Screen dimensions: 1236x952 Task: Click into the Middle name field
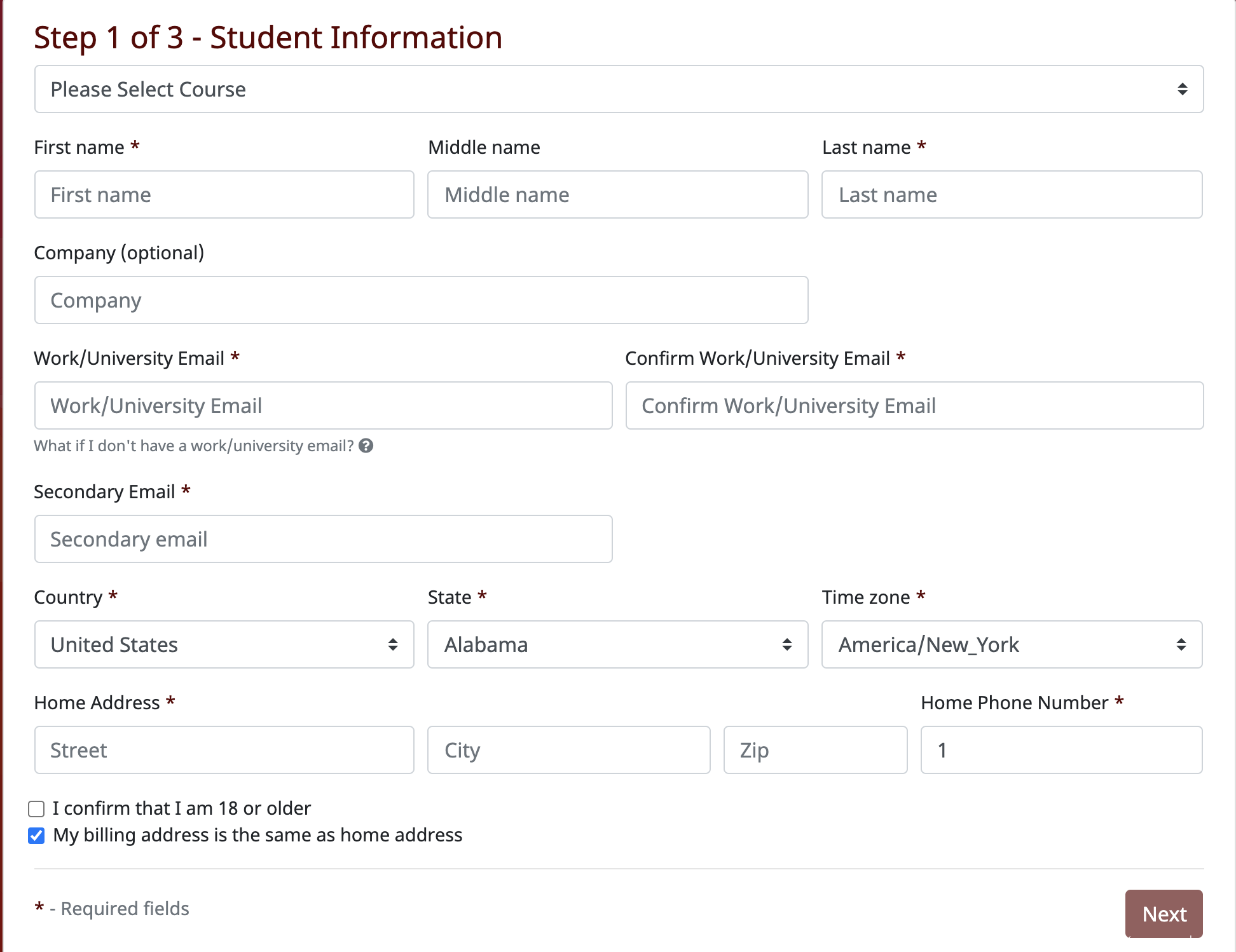click(x=617, y=194)
